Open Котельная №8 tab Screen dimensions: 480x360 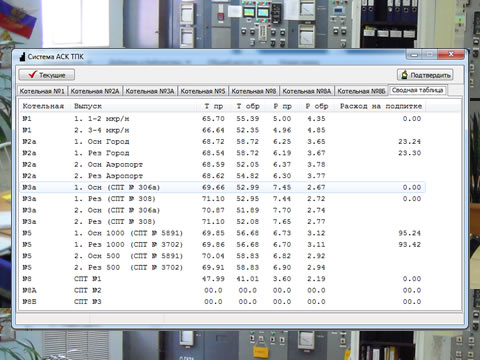coord(254,91)
